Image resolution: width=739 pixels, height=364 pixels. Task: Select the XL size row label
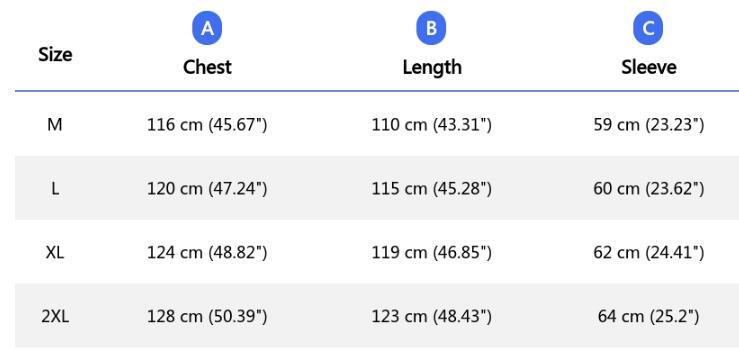click(55, 253)
